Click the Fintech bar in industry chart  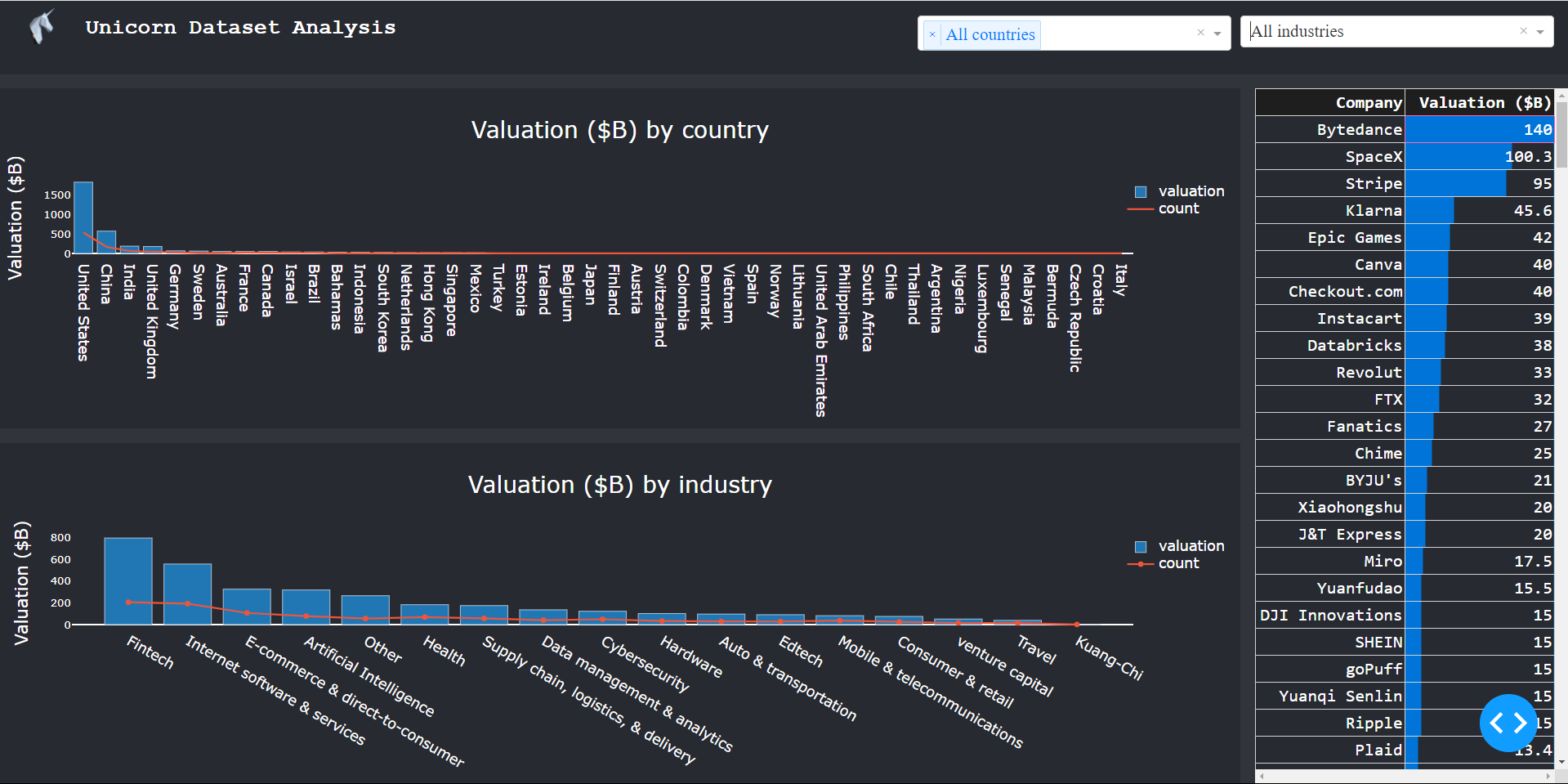128,581
